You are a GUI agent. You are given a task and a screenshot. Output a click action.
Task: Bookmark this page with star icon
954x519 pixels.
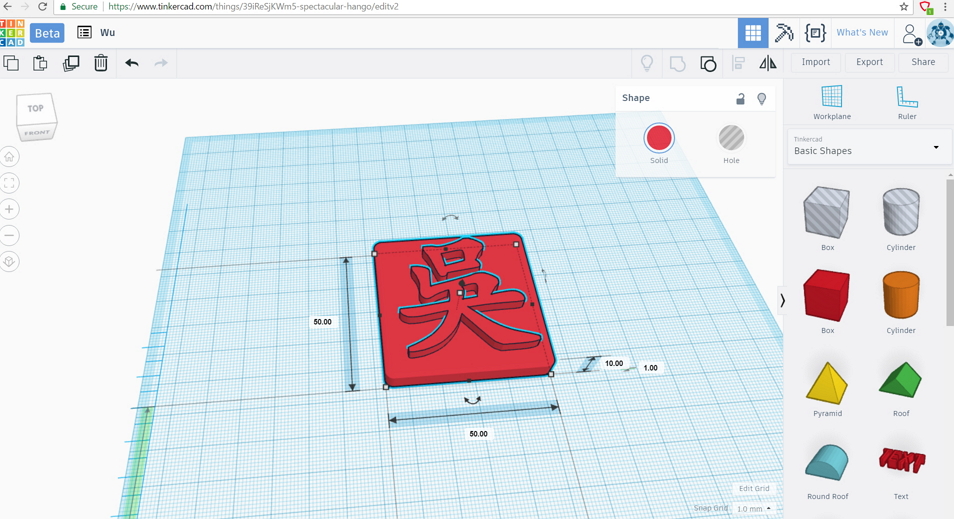click(904, 7)
